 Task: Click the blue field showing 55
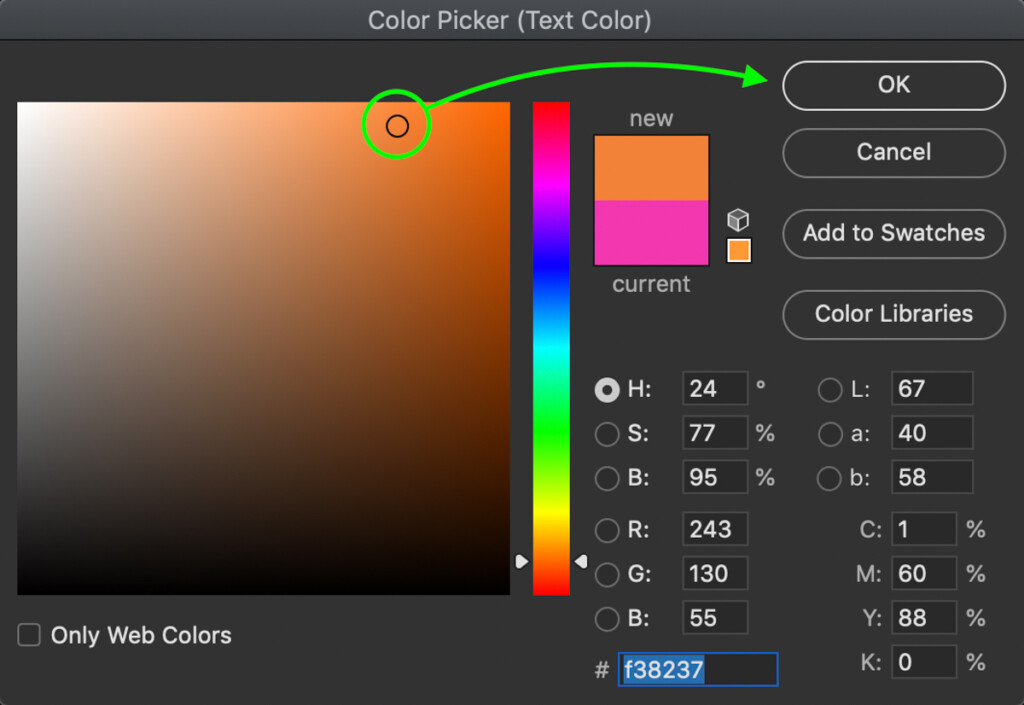pos(715,618)
